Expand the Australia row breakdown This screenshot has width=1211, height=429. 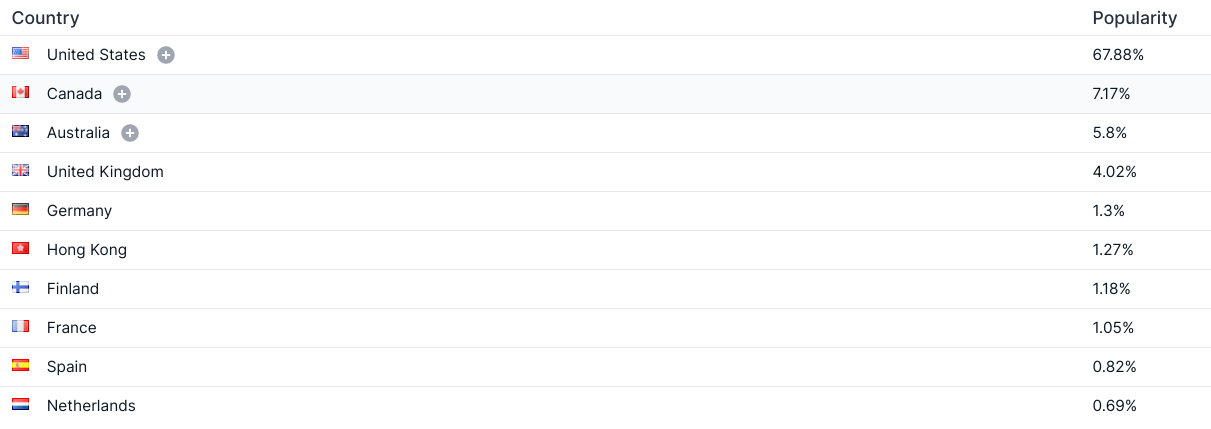[130, 133]
